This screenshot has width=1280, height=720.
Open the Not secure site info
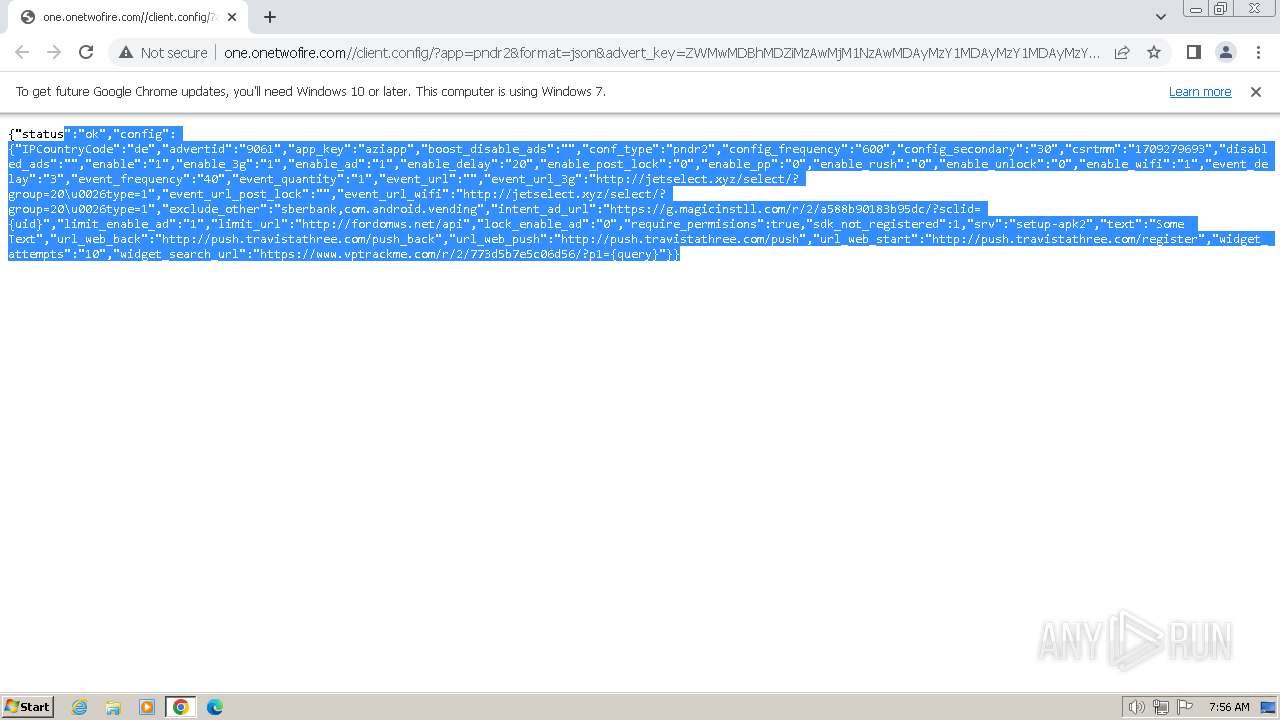point(162,52)
